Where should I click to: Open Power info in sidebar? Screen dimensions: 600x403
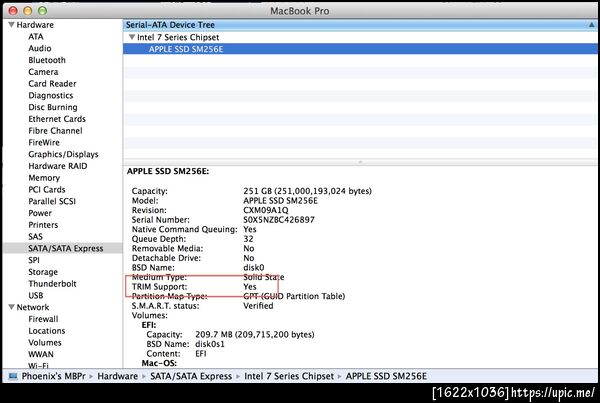tap(40, 213)
